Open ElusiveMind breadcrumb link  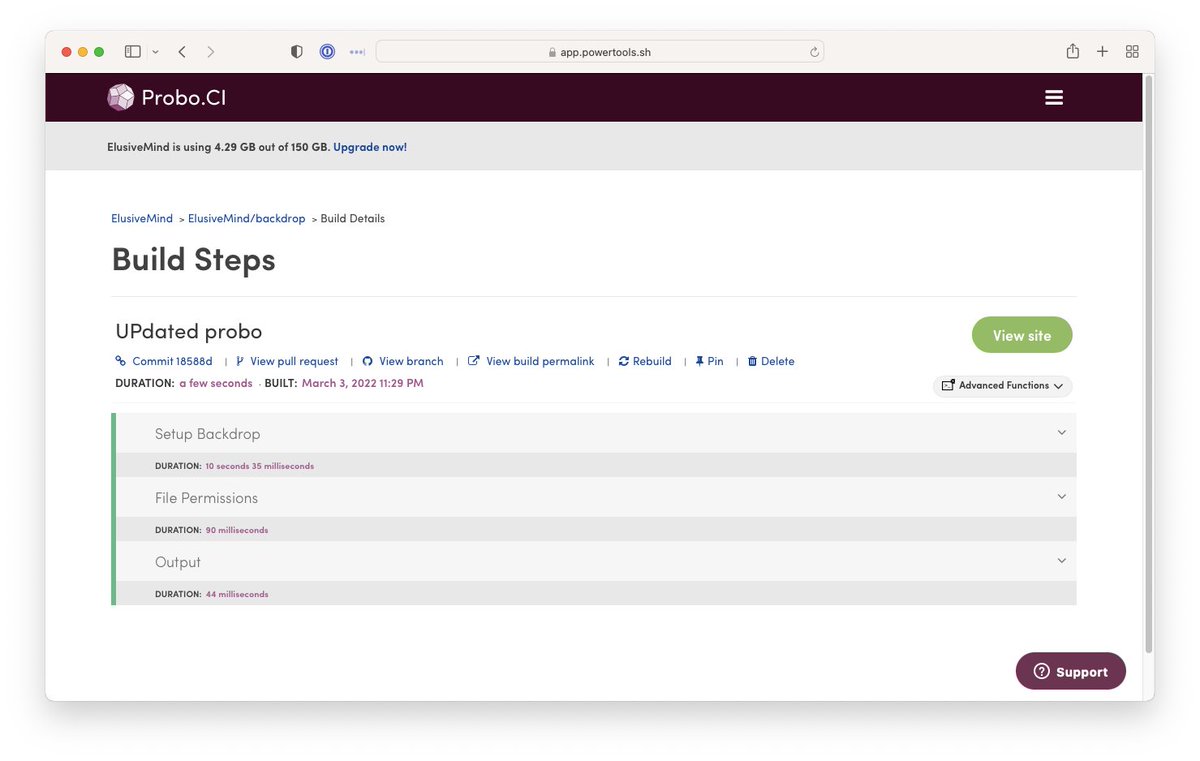[142, 218]
